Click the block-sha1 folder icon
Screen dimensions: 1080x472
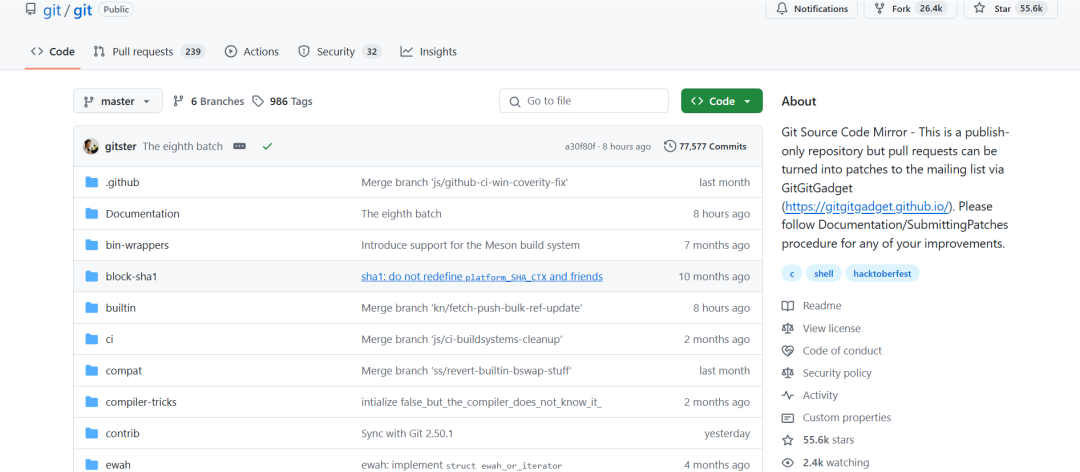92,276
